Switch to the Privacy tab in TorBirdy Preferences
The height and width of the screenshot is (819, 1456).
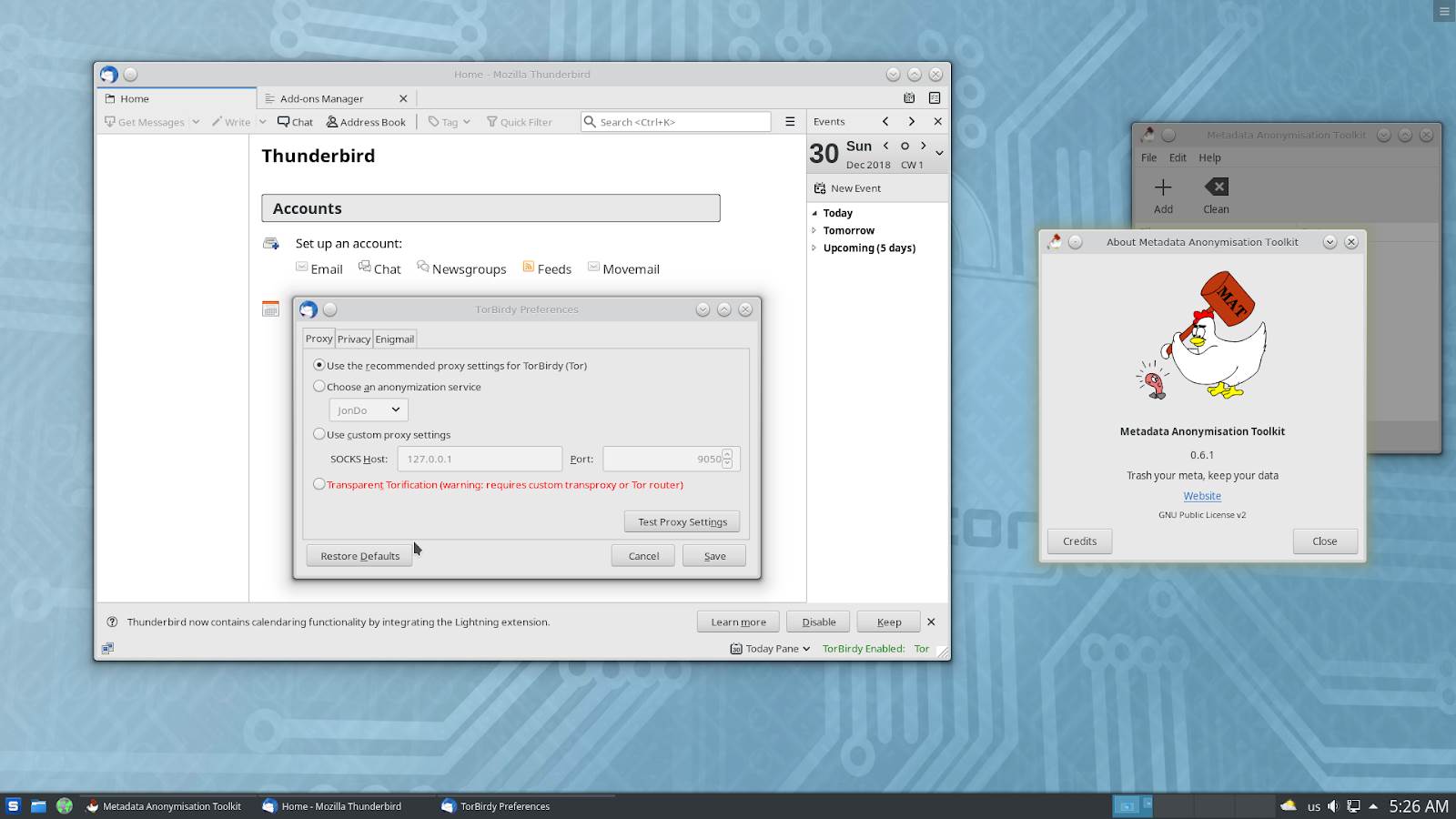[x=354, y=339]
